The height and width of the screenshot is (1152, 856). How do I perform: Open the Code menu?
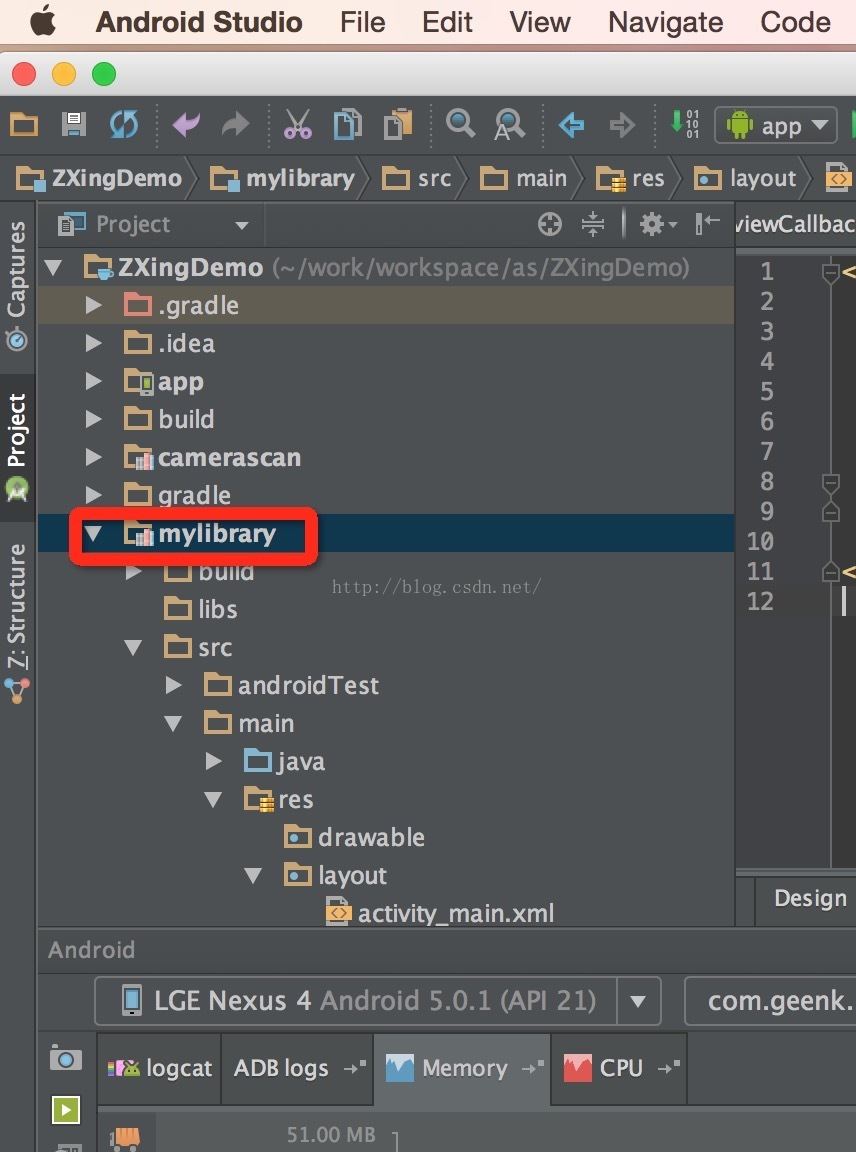point(796,22)
